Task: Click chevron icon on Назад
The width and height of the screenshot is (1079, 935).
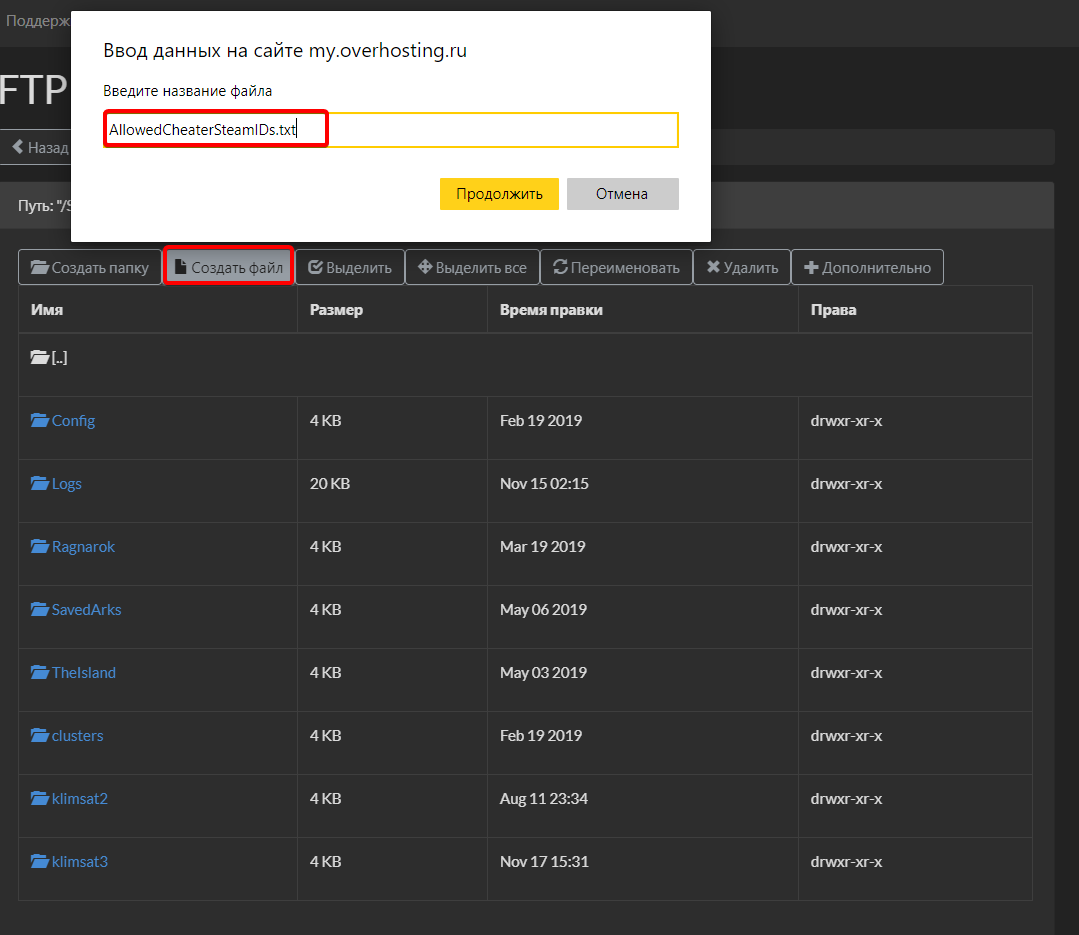Action: click(x=18, y=147)
